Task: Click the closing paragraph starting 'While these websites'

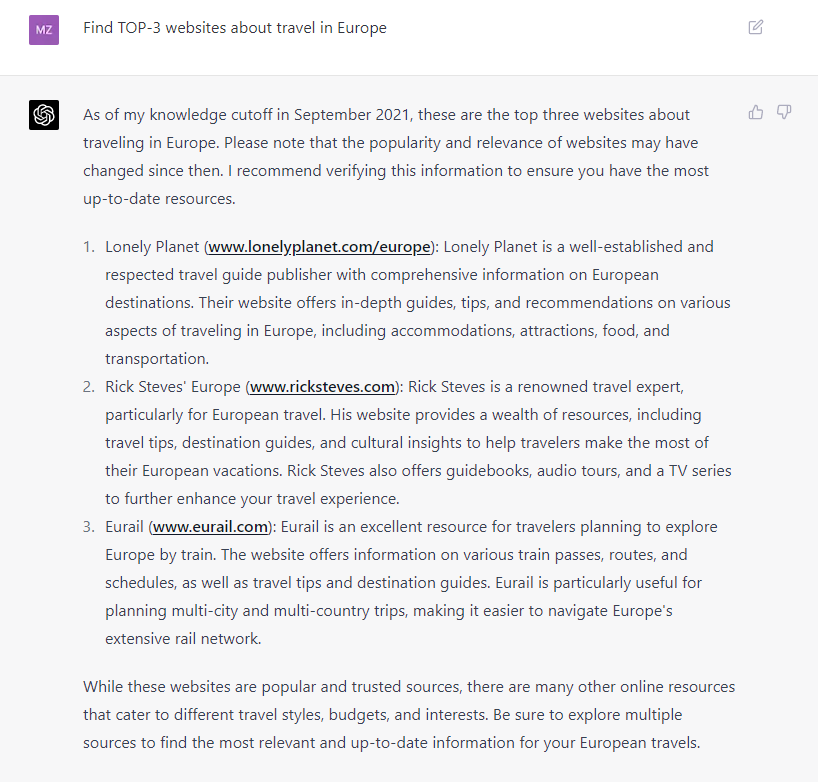Action: click(x=409, y=715)
